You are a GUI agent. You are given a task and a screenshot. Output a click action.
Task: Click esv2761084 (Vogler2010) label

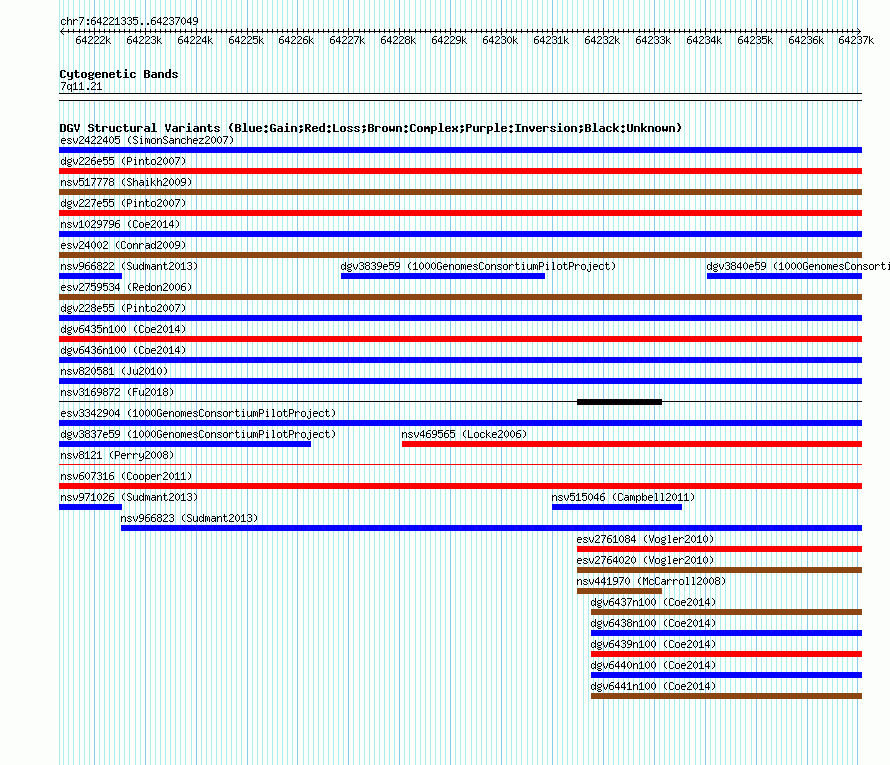[645, 539]
